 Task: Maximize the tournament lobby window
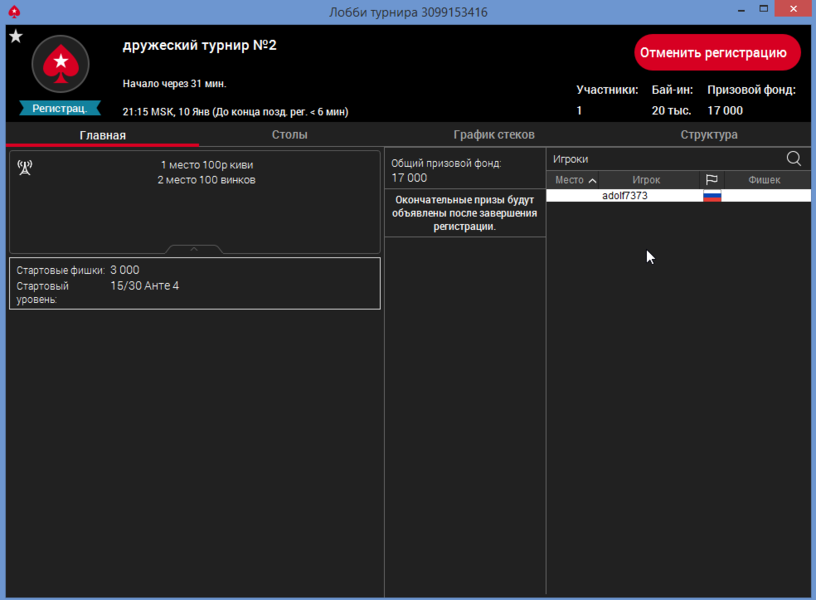tap(763, 9)
